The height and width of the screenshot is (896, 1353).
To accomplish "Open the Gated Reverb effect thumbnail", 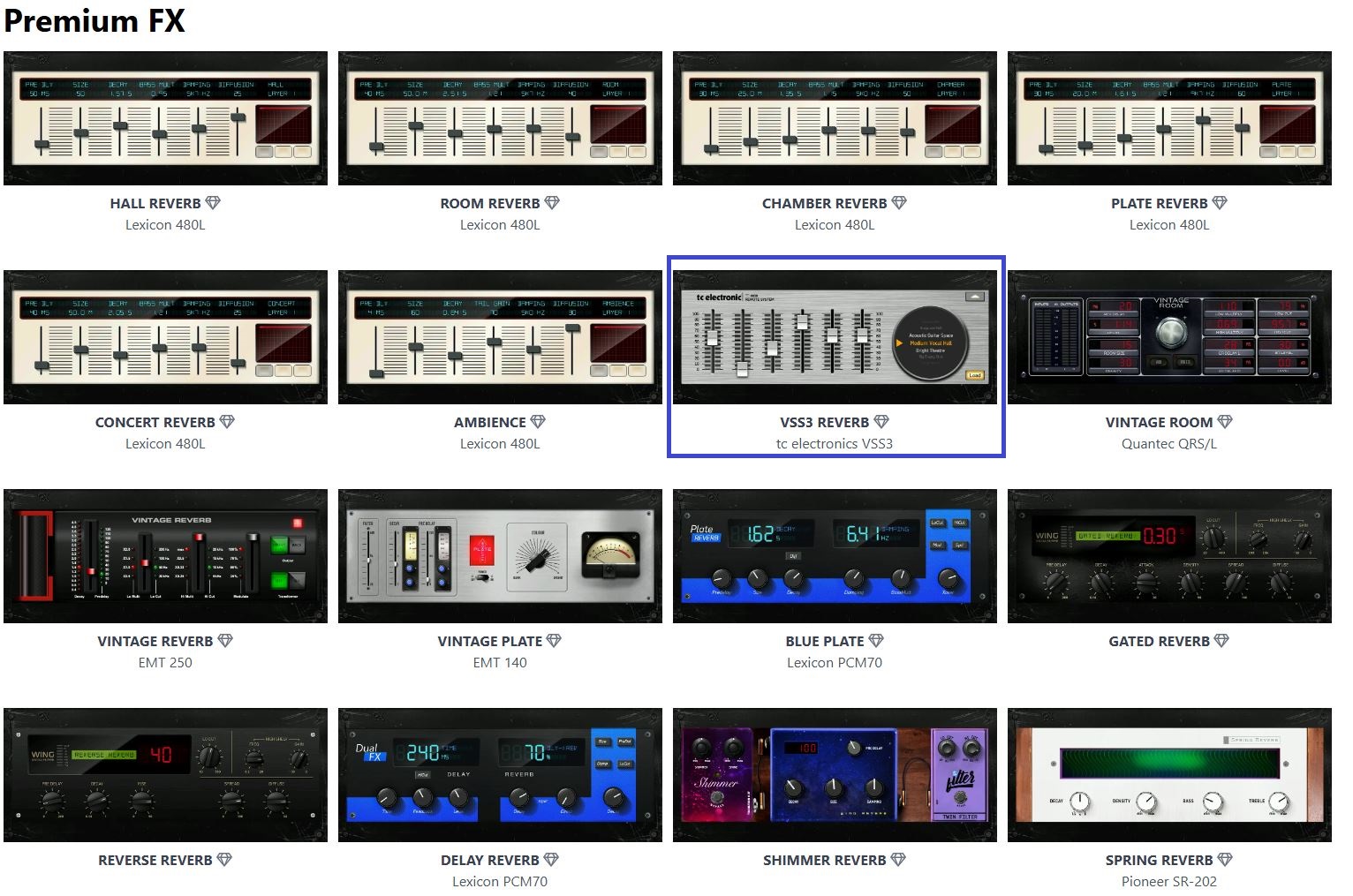I will point(1169,556).
